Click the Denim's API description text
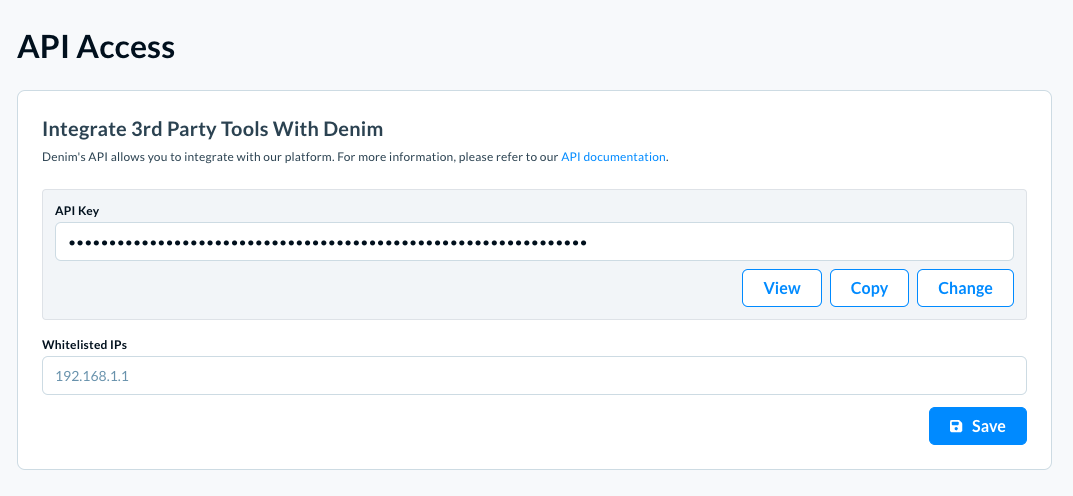Viewport: 1073px width, 496px height. [301, 157]
